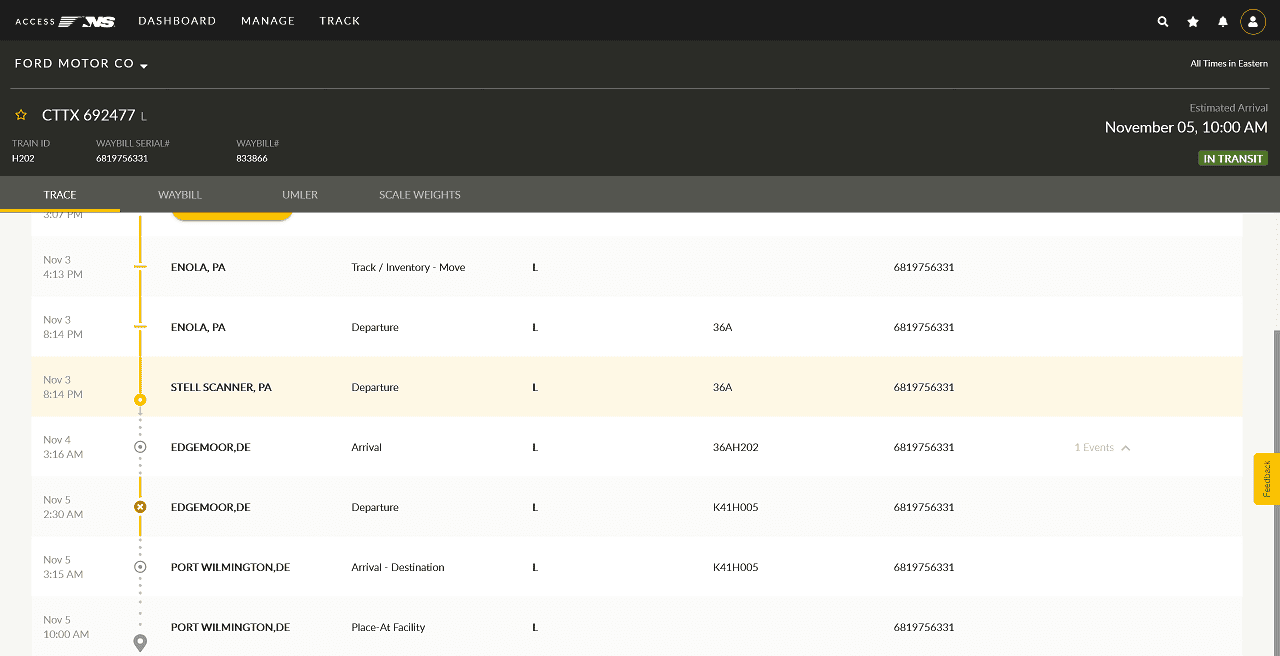This screenshot has width=1280, height=656.
Task: Open the notifications bell
Action: pyautogui.click(x=1223, y=21)
